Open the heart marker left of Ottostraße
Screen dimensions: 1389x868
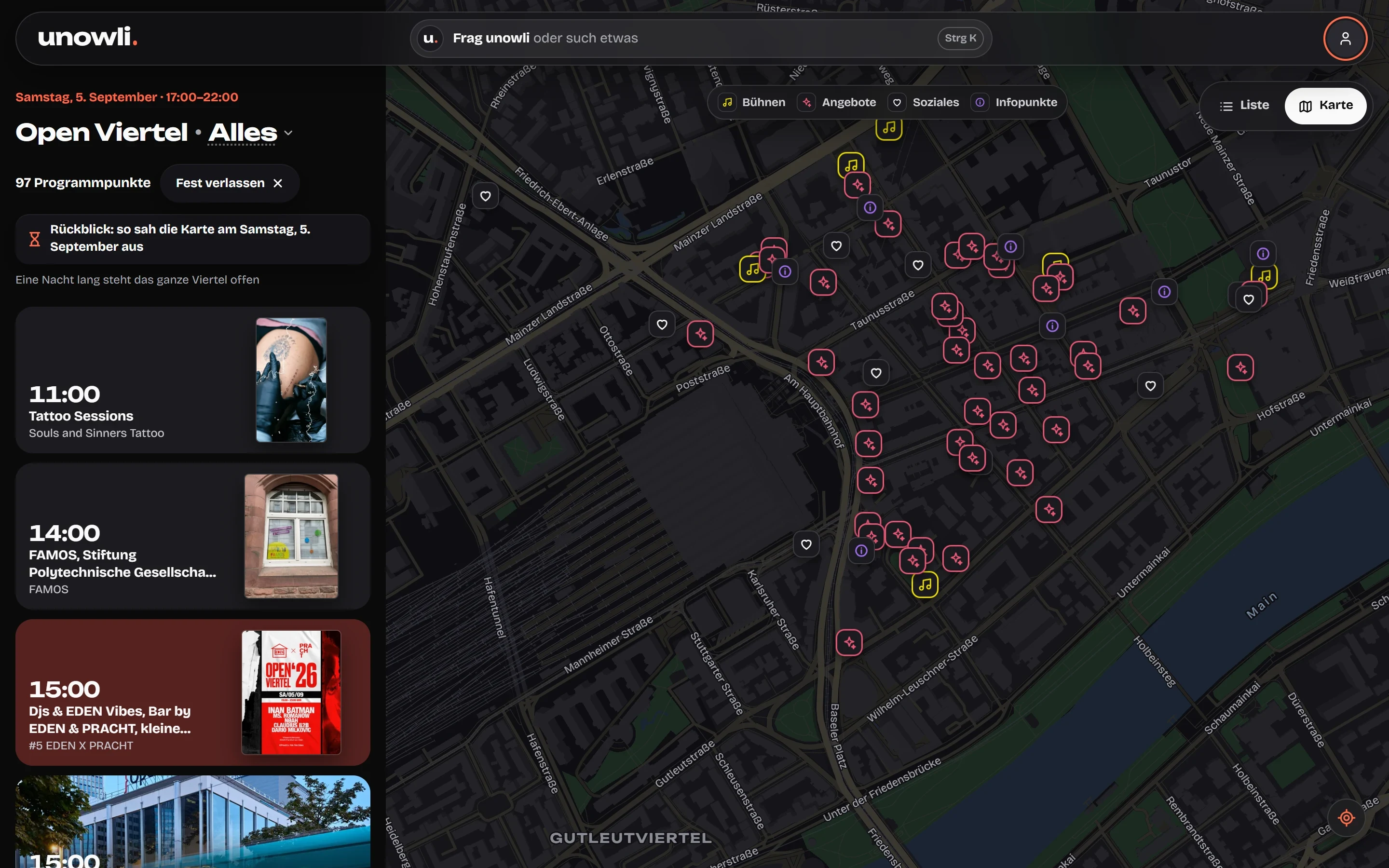(x=662, y=325)
